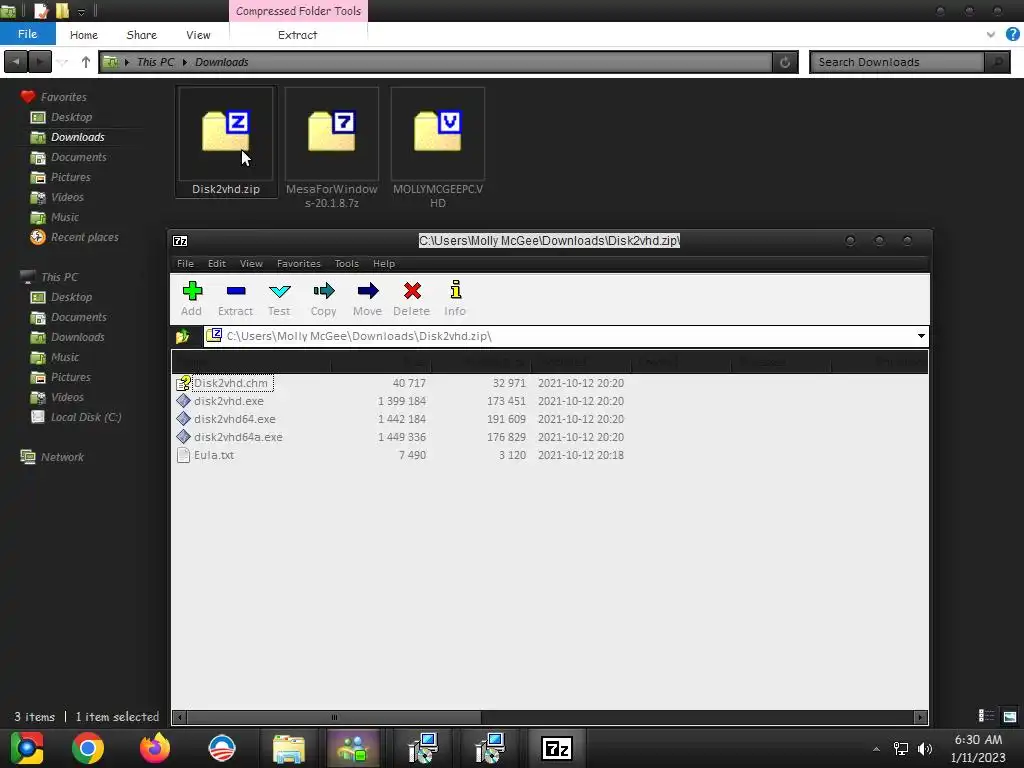The image size is (1024, 768).
Task: Open the 7-Zip File menu
Action: pyautogui.click(x=185, y=264)
